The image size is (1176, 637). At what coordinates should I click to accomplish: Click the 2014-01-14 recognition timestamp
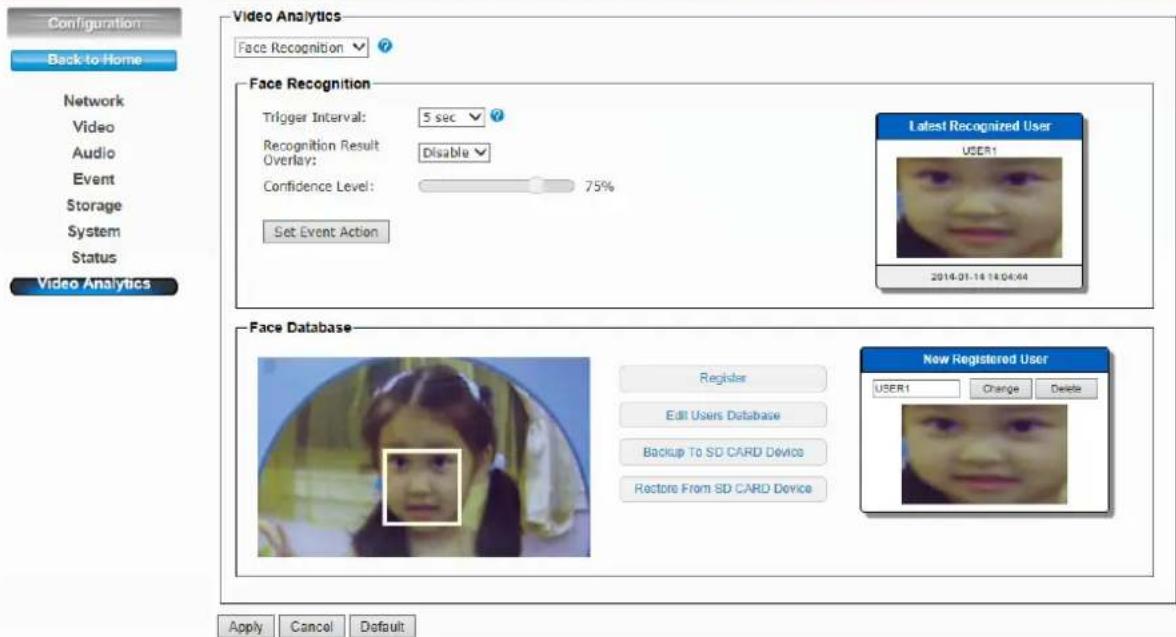click(979, 277)
